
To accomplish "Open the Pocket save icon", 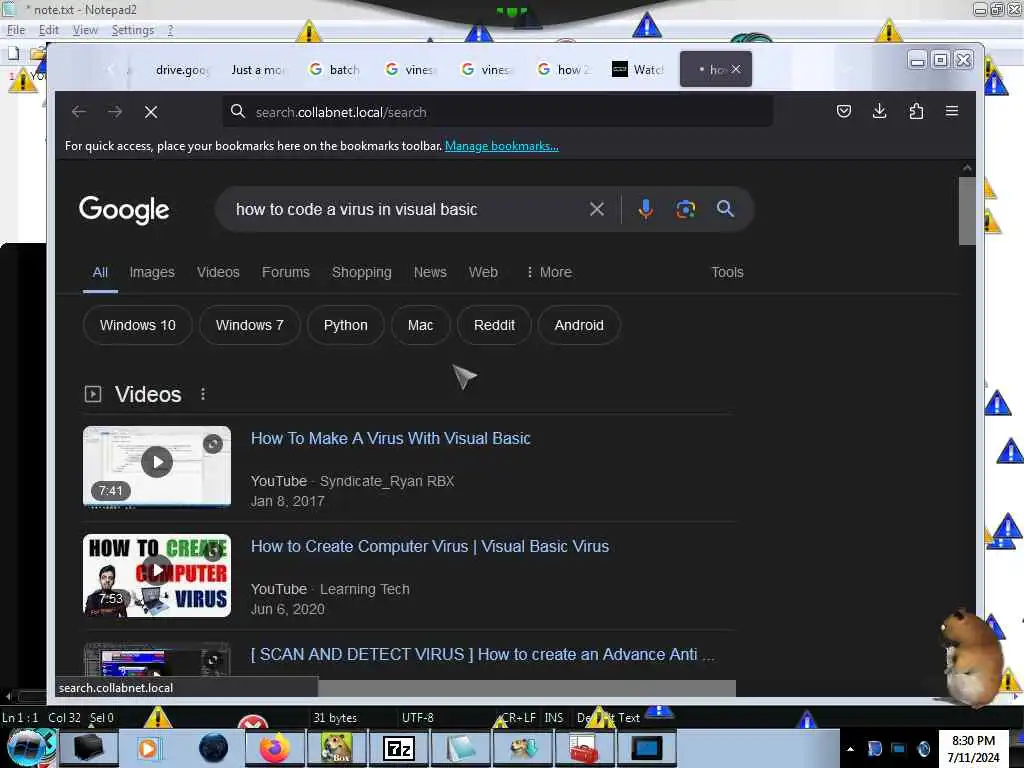I will 844,111.
